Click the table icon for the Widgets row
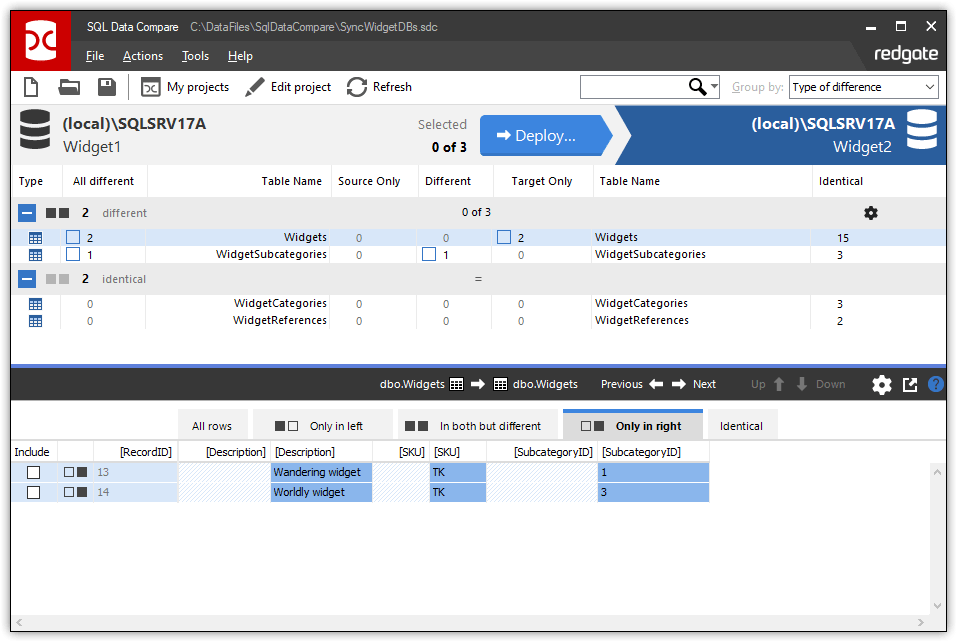Viewport: 957px width, 642px height. pos(35,238)
